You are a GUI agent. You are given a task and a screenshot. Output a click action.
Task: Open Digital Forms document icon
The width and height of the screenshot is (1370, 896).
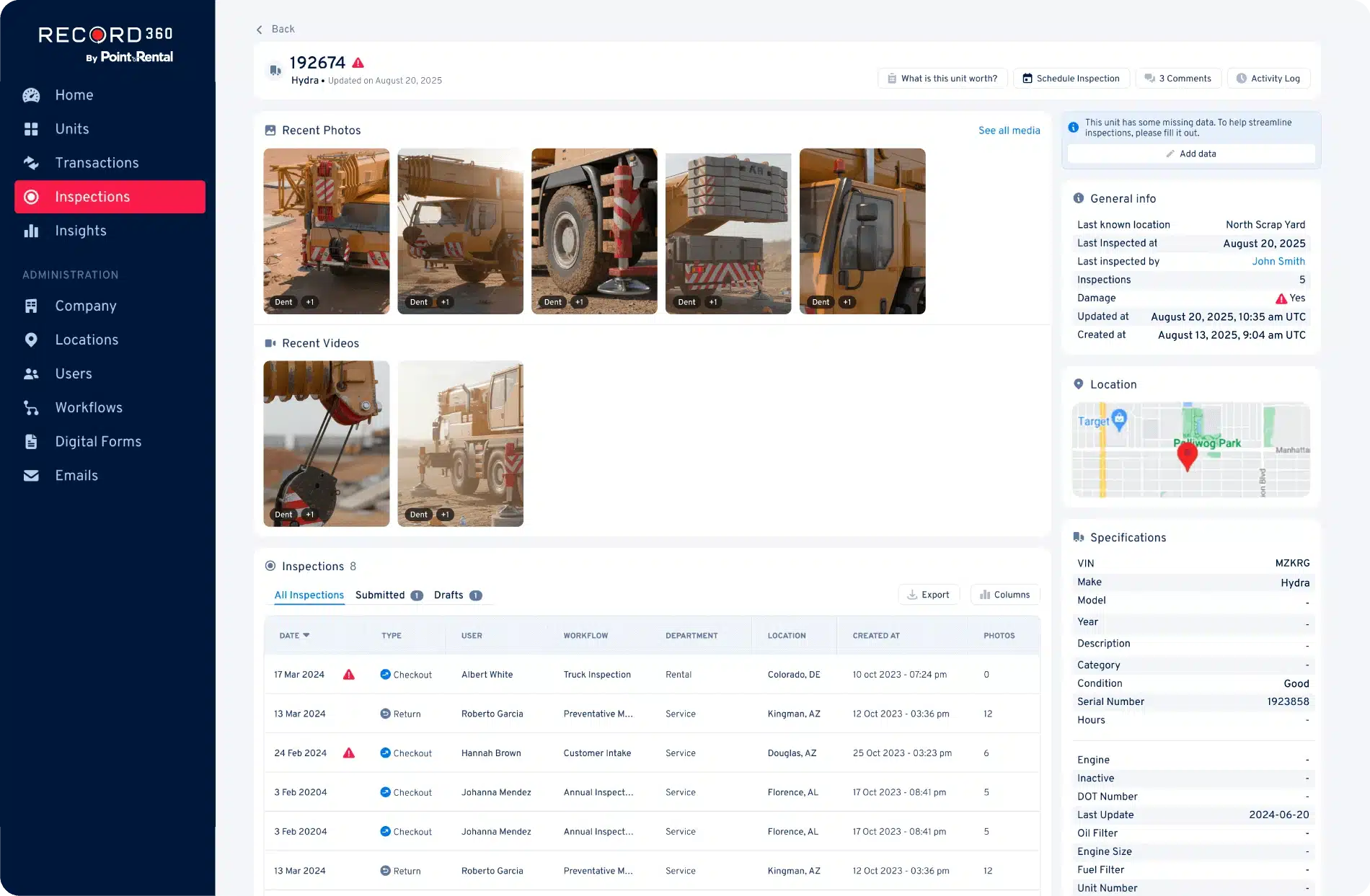(x=31, y=442)
